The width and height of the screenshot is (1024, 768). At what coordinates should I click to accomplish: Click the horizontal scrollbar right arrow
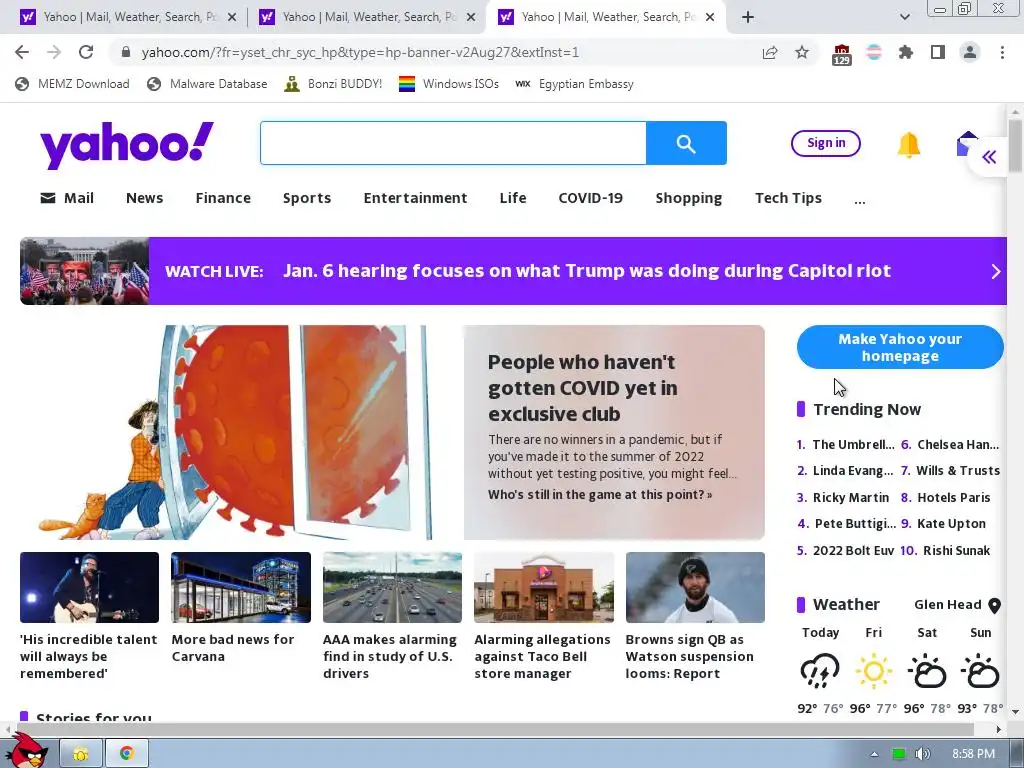tap(998, 729)
